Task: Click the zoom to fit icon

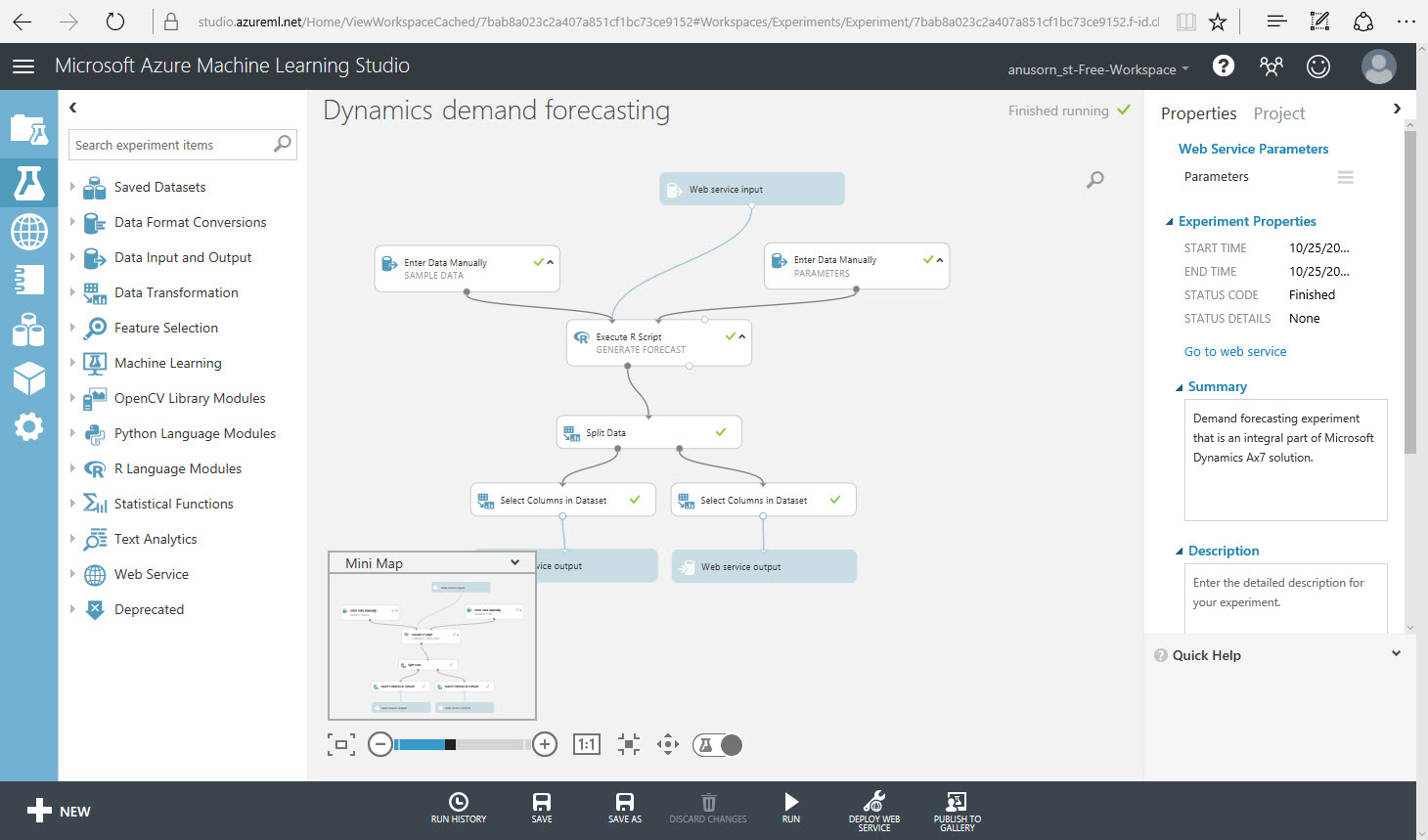Action: 340,745
